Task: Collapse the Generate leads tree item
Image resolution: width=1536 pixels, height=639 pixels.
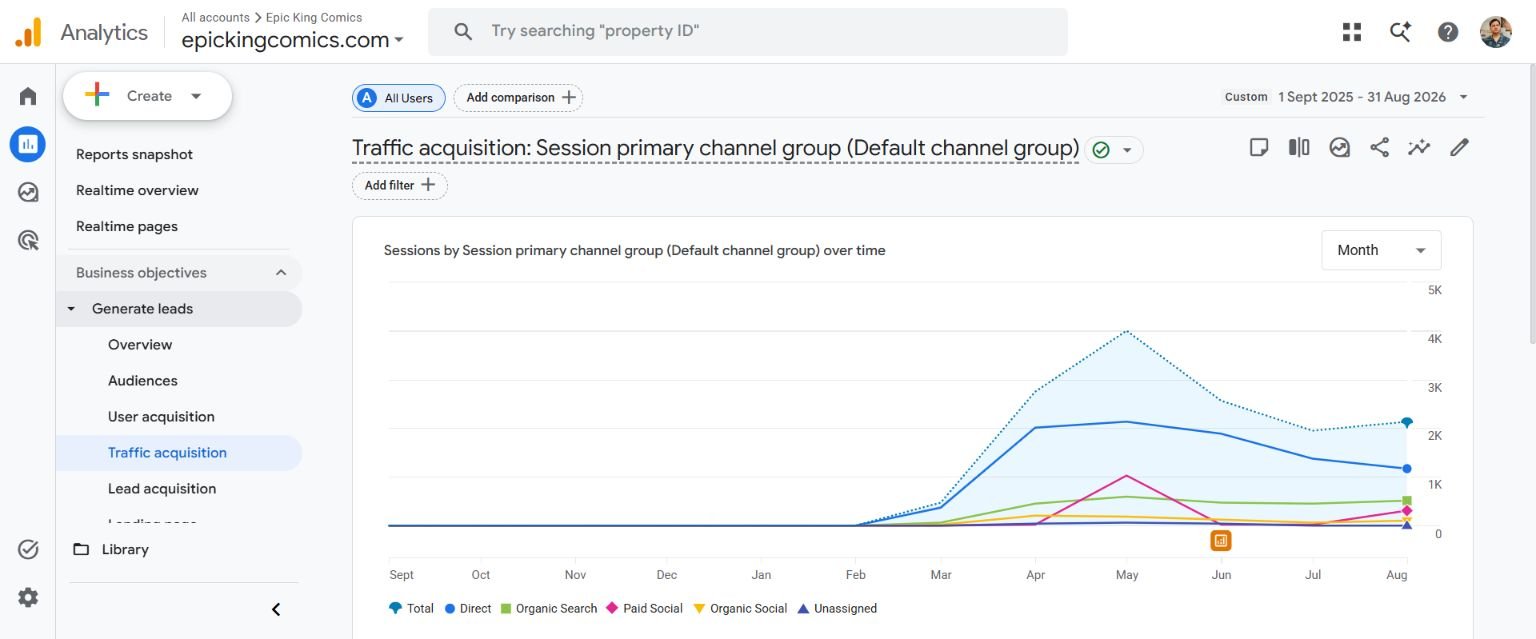Action: click(x=71, y=309)
